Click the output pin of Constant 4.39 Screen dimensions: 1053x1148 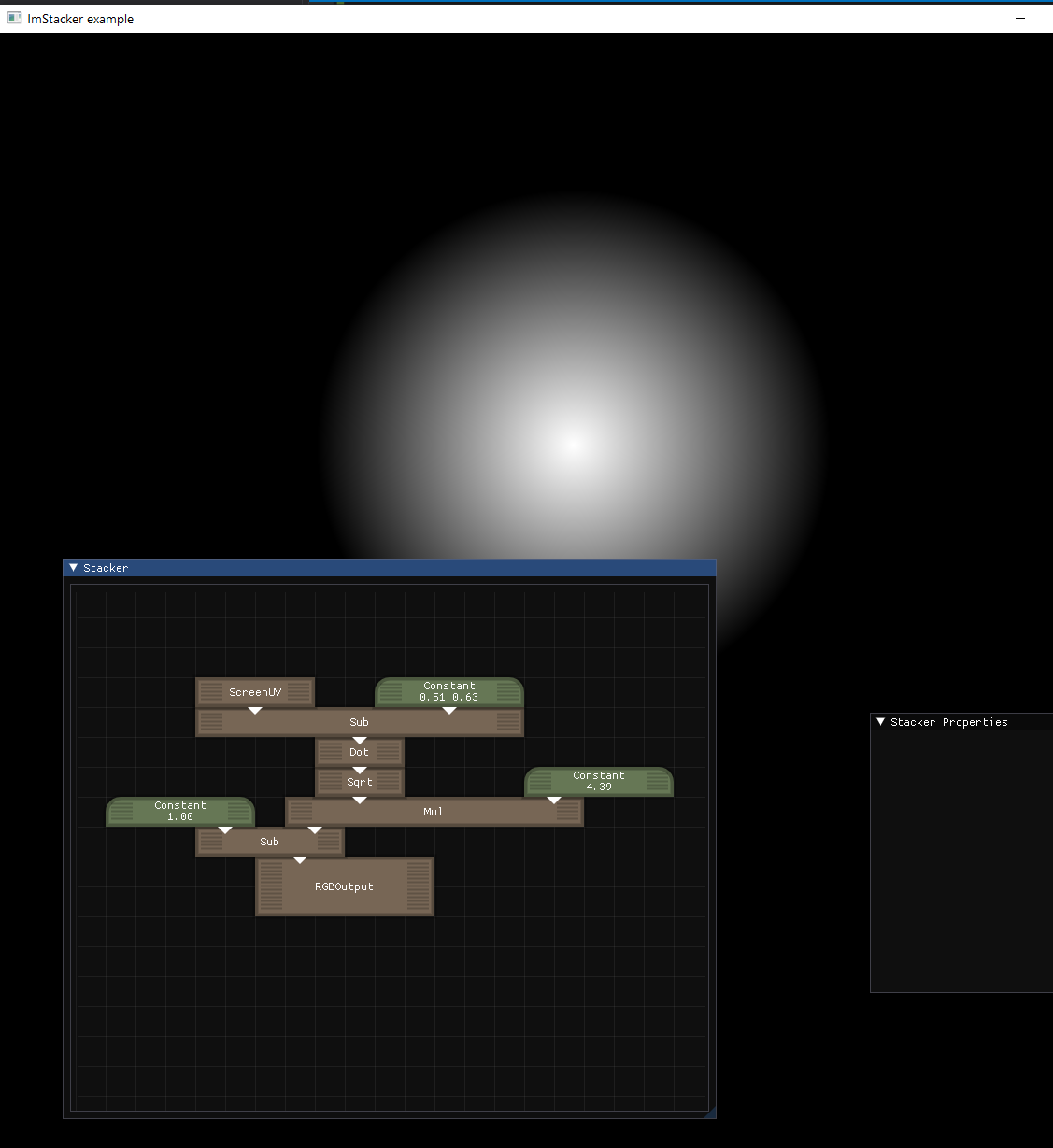[553, 800]
